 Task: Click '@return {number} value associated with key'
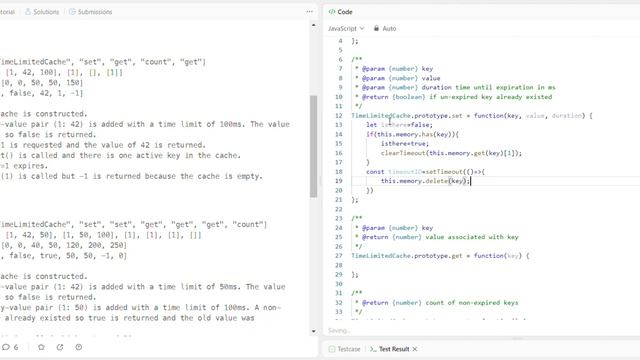[x=436, y=237]
